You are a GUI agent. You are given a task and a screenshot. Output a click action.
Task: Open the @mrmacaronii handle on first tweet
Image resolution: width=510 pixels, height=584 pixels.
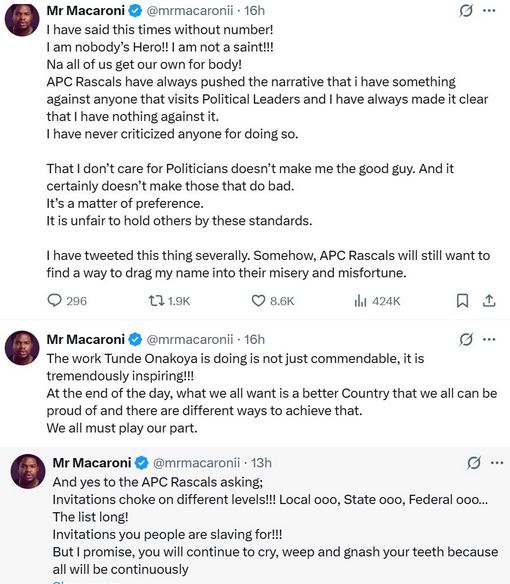click(x=190, y=11)
